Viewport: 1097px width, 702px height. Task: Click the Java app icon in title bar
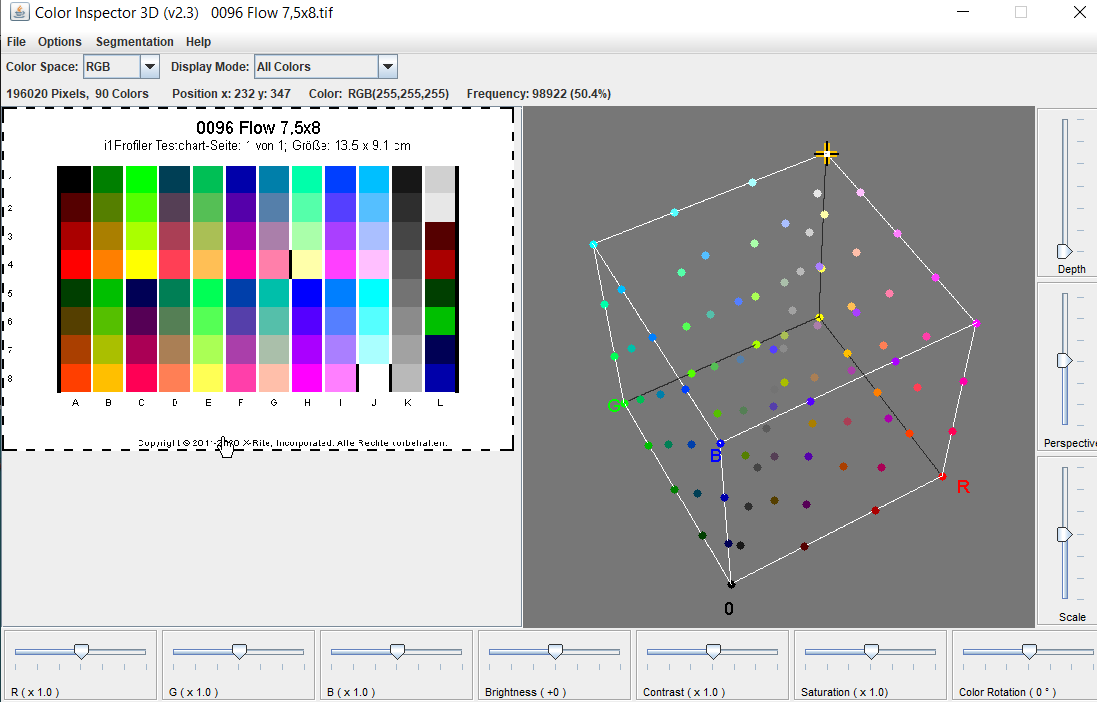pyautogui.click(x=19, y=13)
